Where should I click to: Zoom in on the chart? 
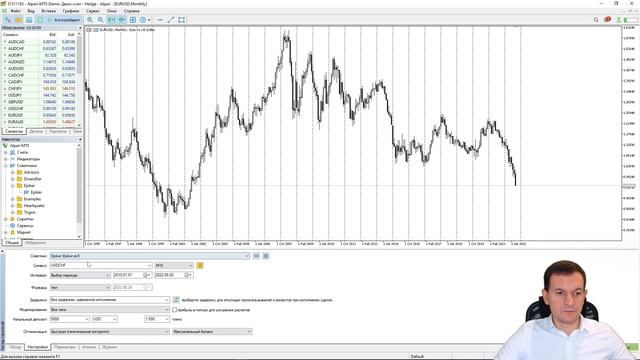click(x=90, y=20)
